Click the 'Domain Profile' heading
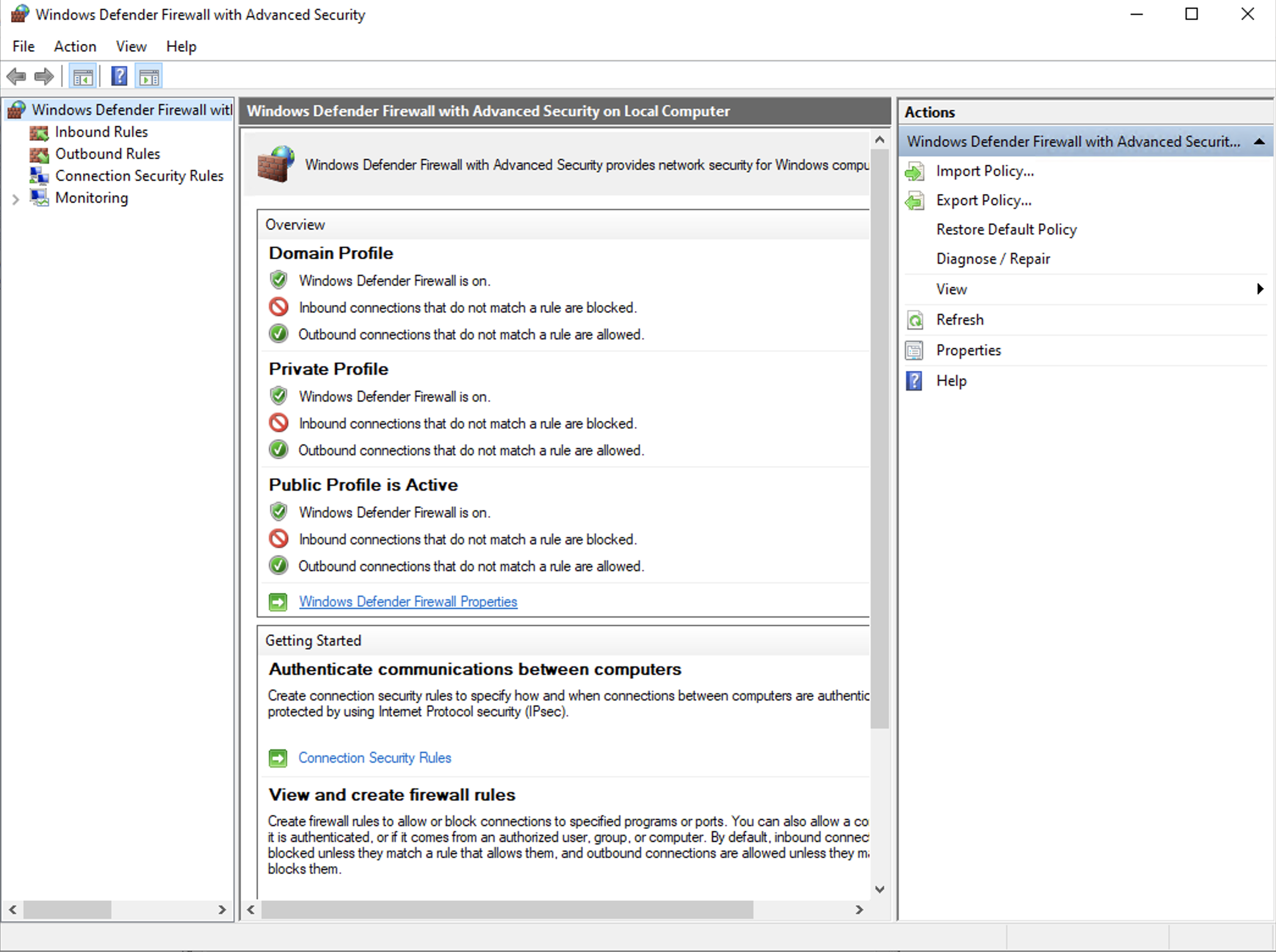Image resolution: width=1276 pixels, height=952 pixels. (331, 253)
